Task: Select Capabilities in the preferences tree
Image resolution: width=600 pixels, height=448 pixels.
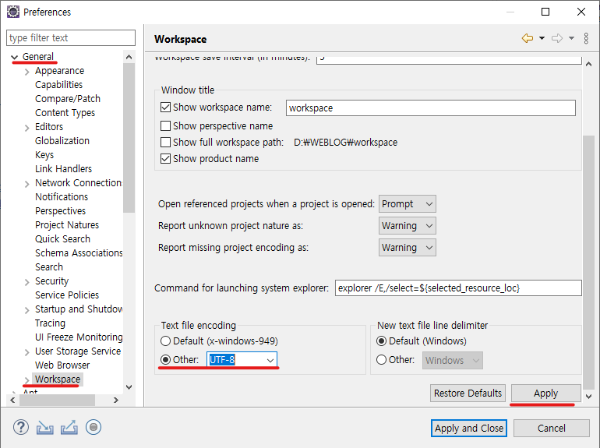Action: tap(59, 85)
